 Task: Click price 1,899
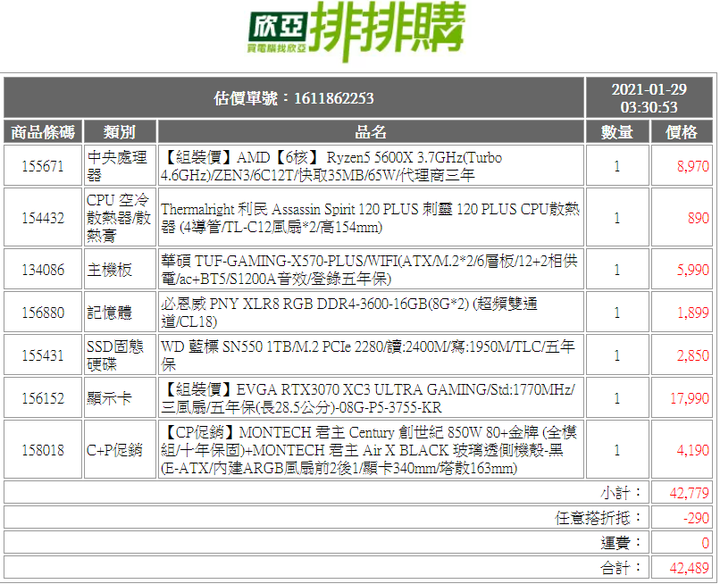point(693,313)
